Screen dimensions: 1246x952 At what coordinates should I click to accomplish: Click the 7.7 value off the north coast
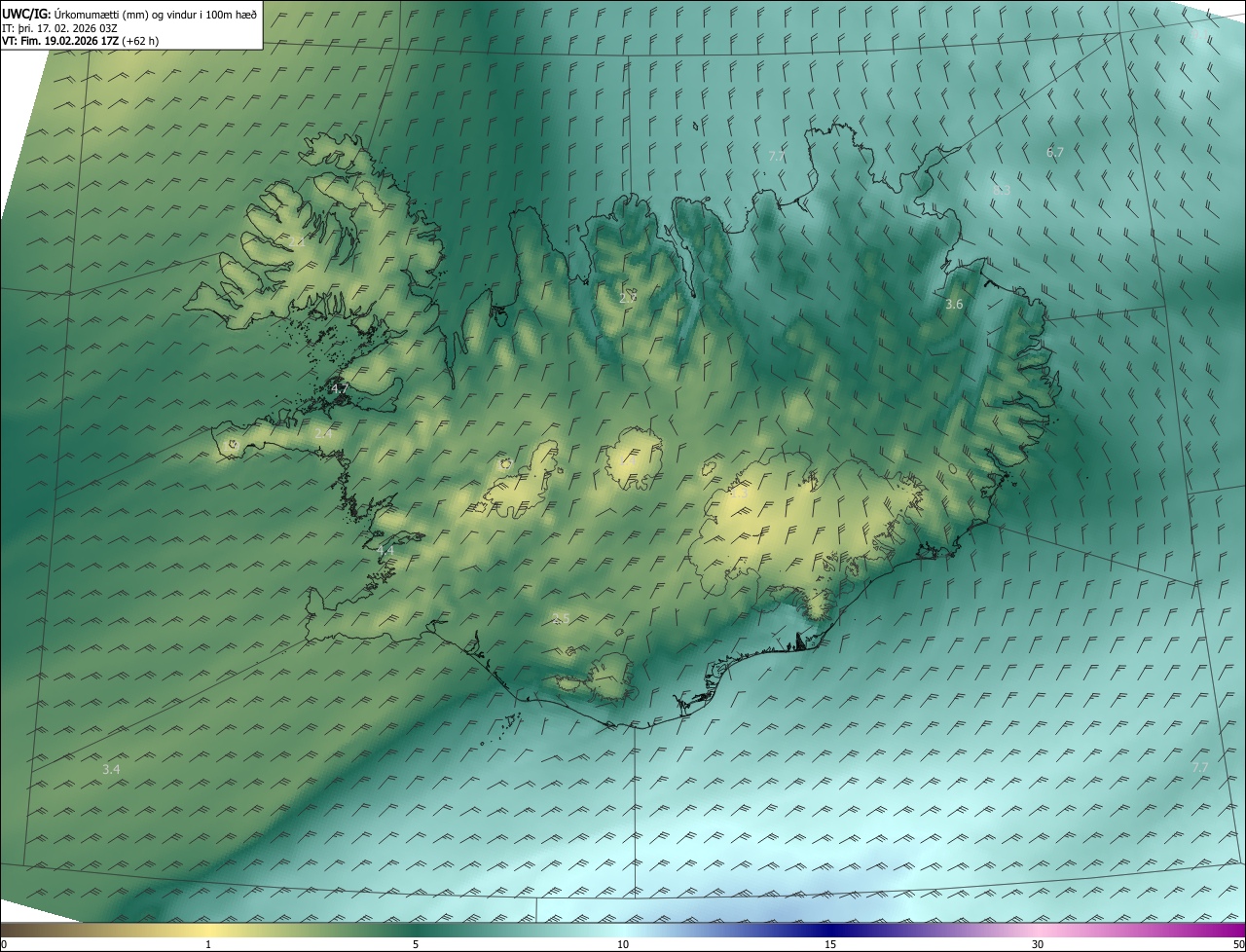coord(776,156)
